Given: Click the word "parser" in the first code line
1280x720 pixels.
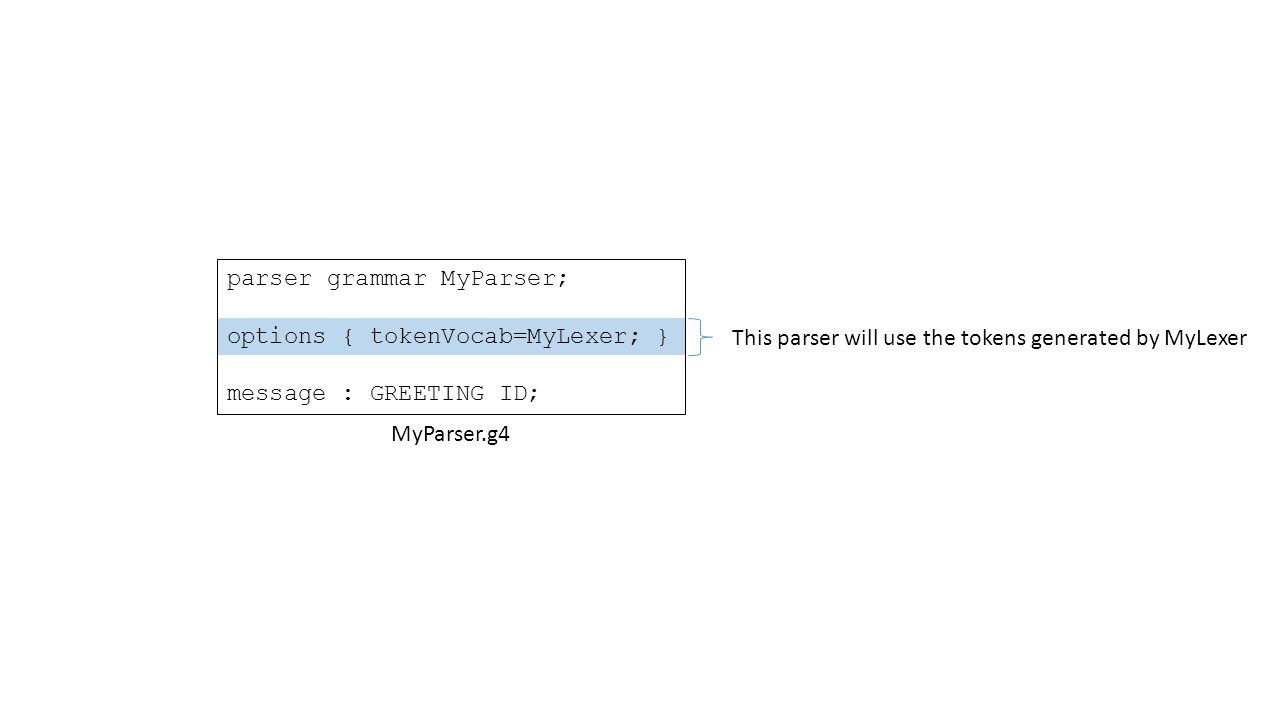Looking at the screenshot, I should click(269, 279).
